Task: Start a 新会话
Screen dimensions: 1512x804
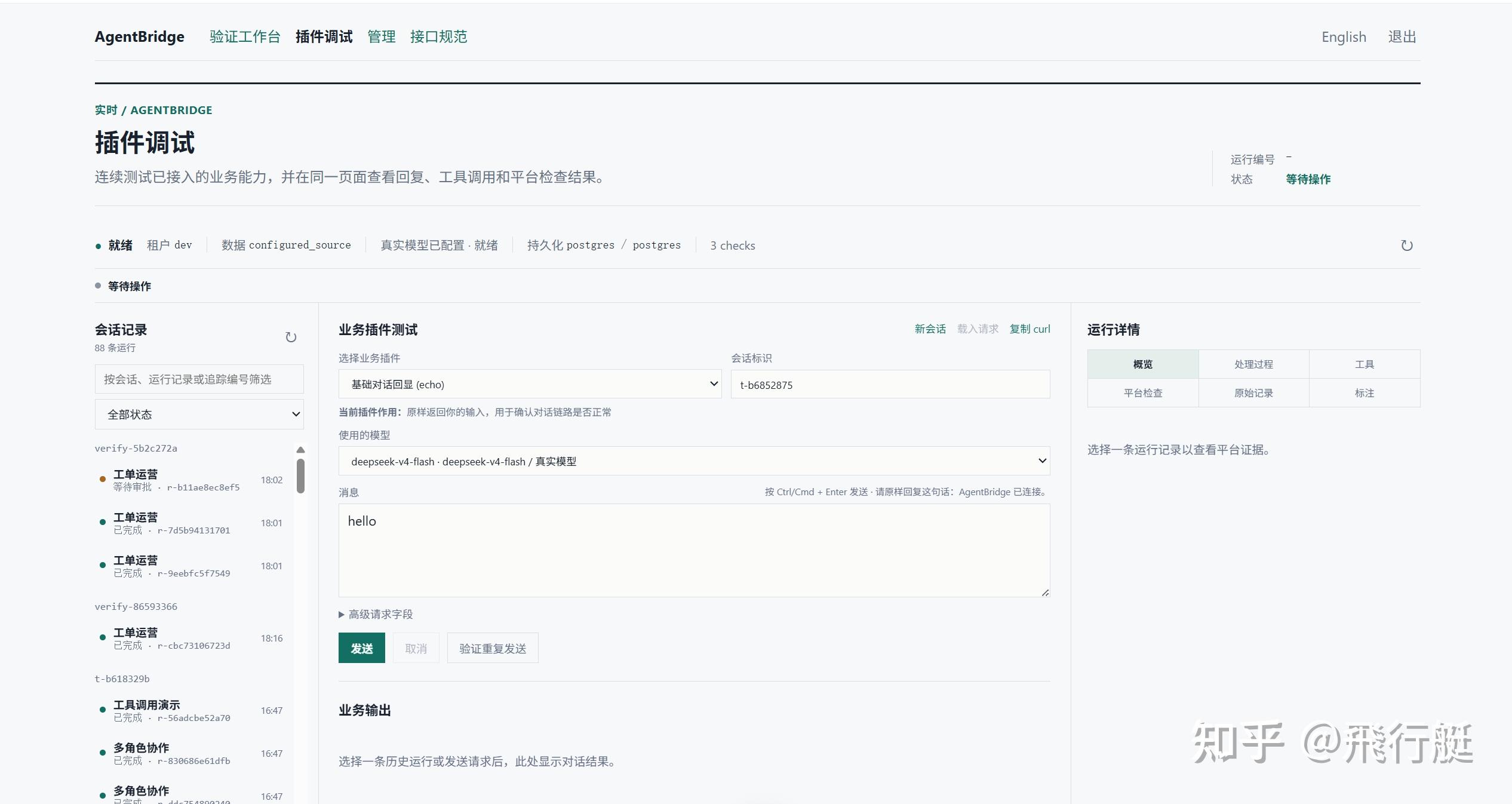Action: [930, 329]
